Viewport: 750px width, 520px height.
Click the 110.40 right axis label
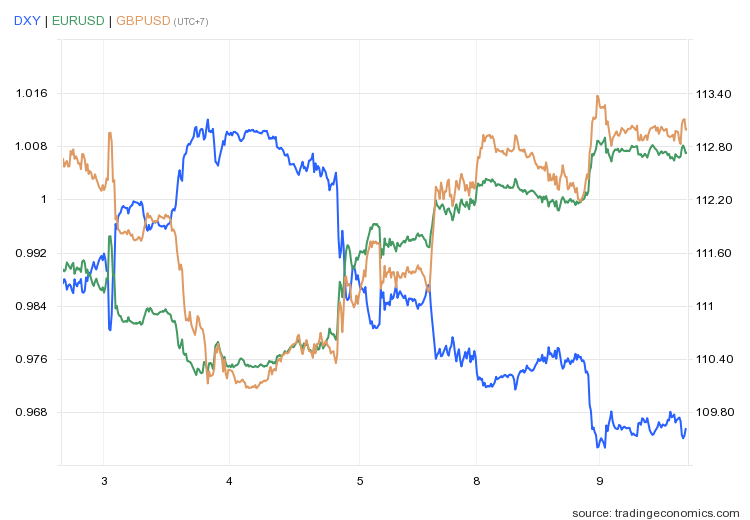pyautogui.click(x=714, y=359)
